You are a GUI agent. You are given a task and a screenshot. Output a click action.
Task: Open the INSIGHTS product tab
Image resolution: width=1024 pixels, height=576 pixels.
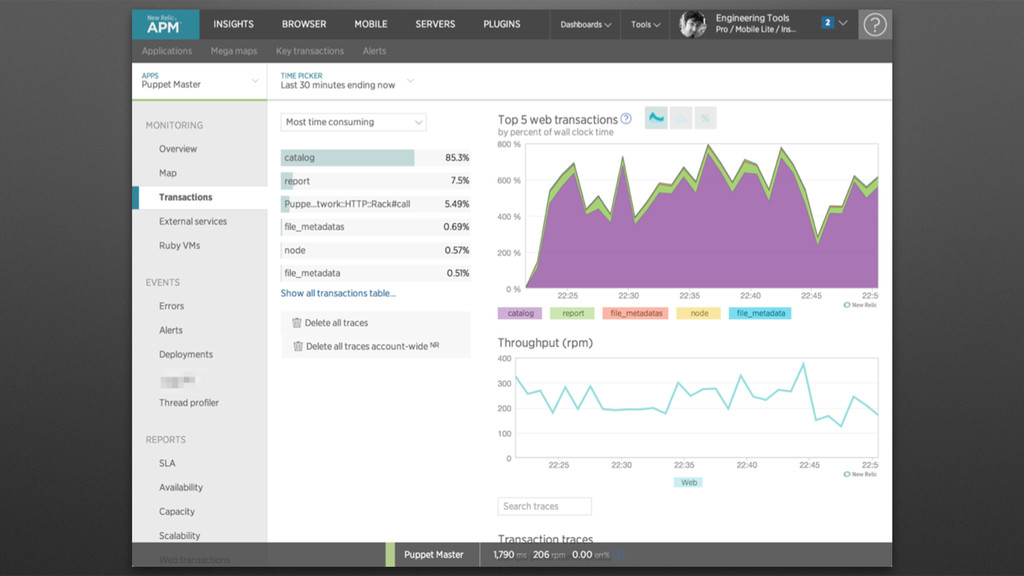pyautogui.click(x=233, y=24)
